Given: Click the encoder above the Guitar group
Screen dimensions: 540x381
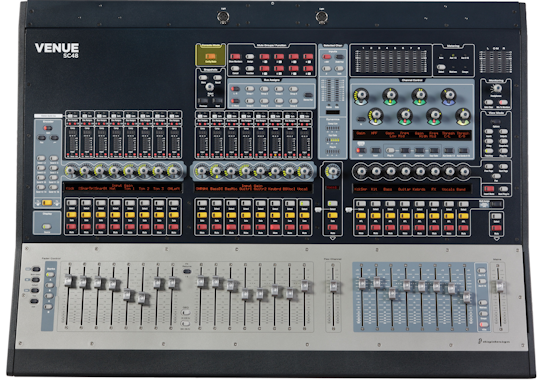Looking at the screenshot, I should click(406, 171).
